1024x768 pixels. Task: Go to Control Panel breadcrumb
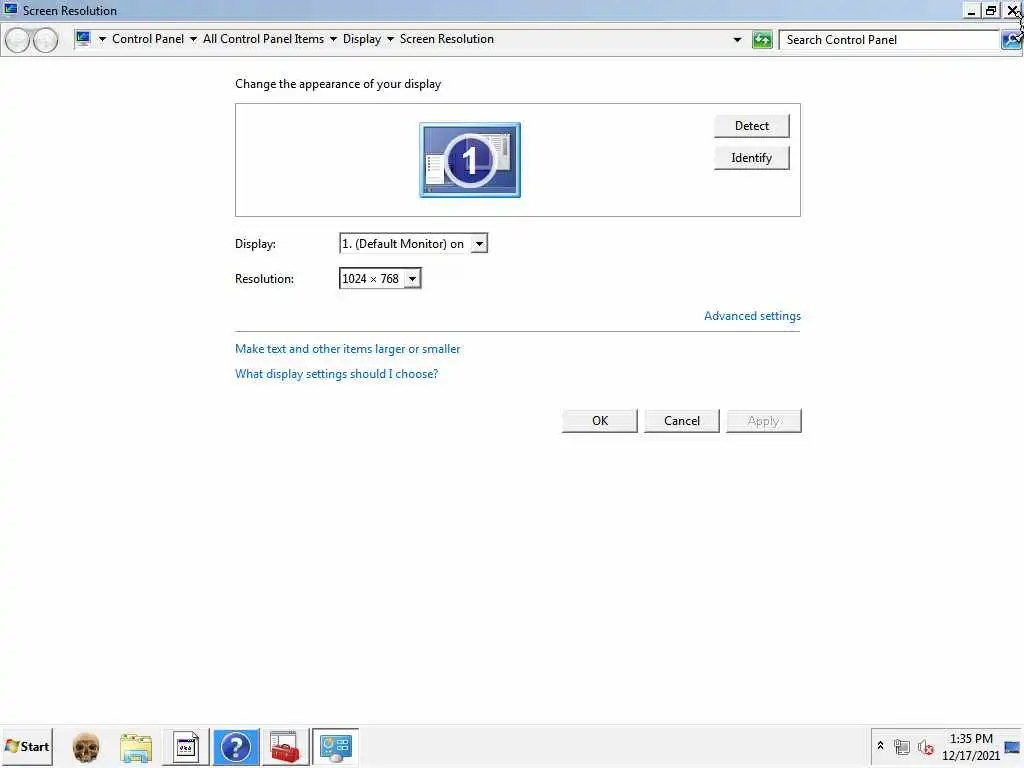point(148,39)
